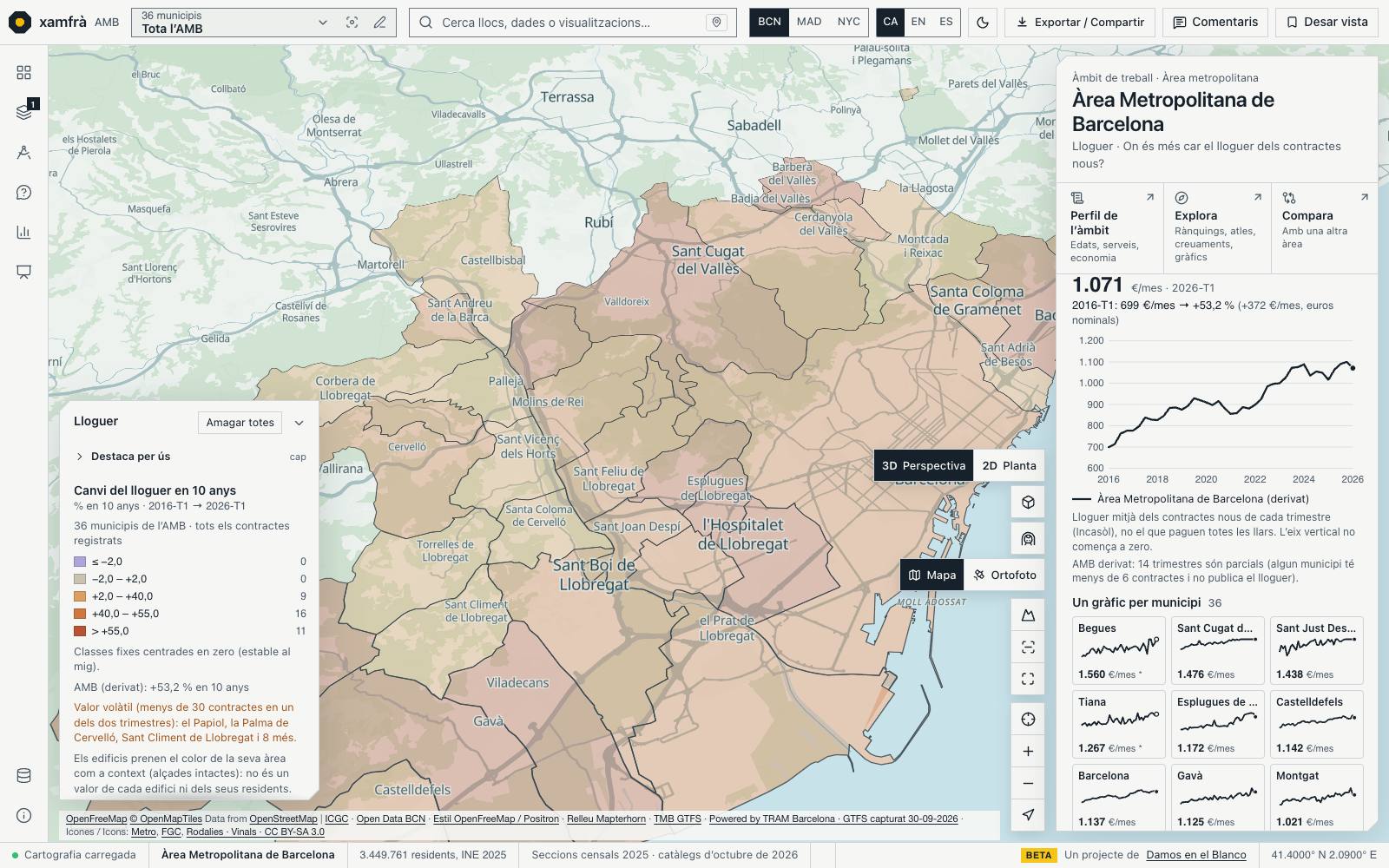The height and width of the screenshot is (868, 1389).
Task: Switch map to 2D Planta view
Action: [1009, 465]
